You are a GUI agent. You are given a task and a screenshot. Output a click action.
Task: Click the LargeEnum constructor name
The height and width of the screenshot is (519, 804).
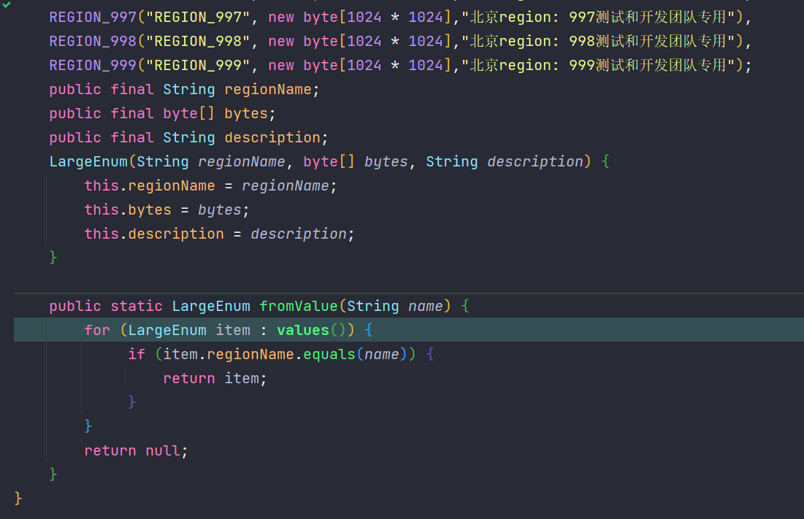point(88,162)
